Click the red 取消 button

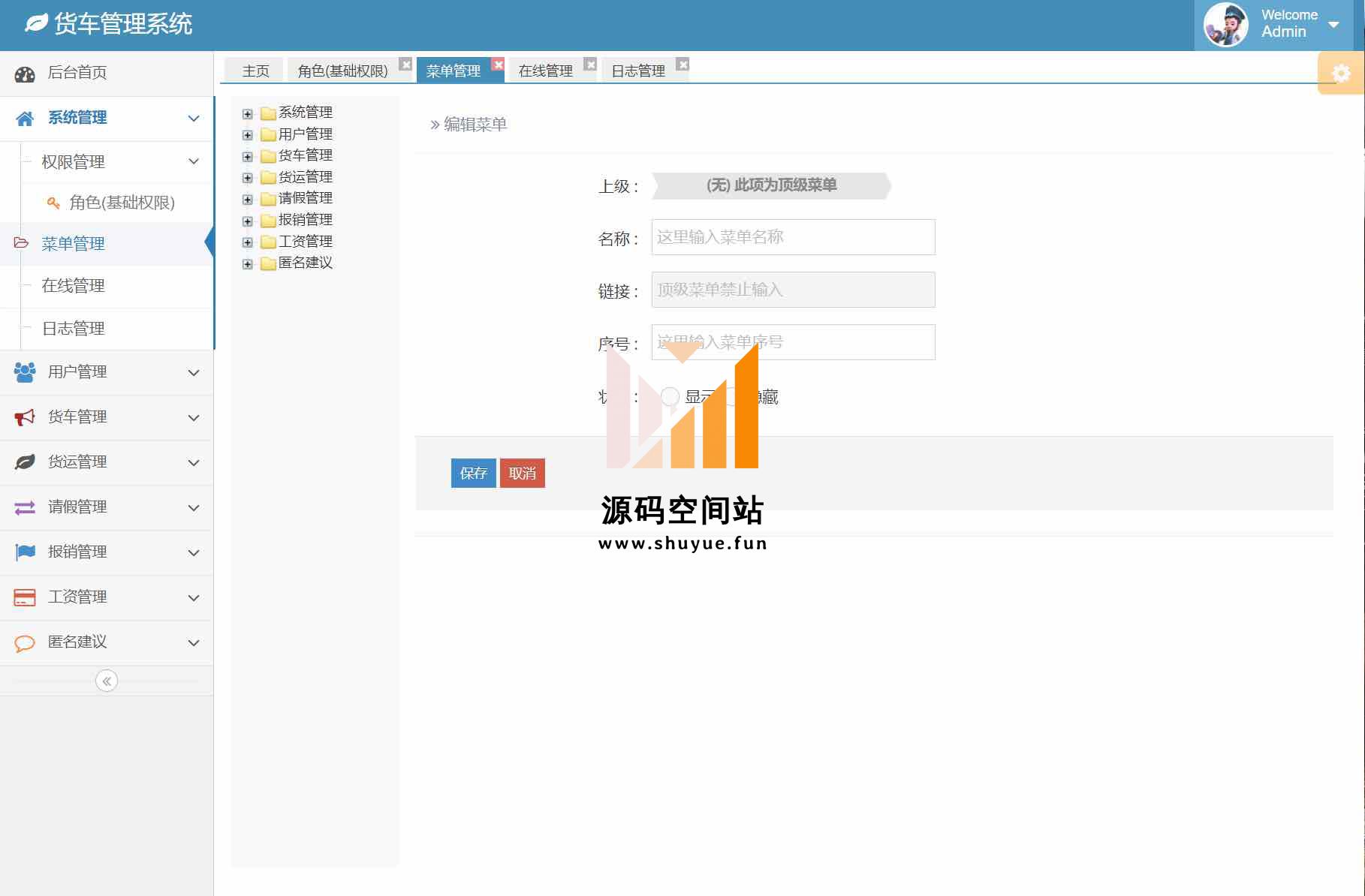point(523,474)
